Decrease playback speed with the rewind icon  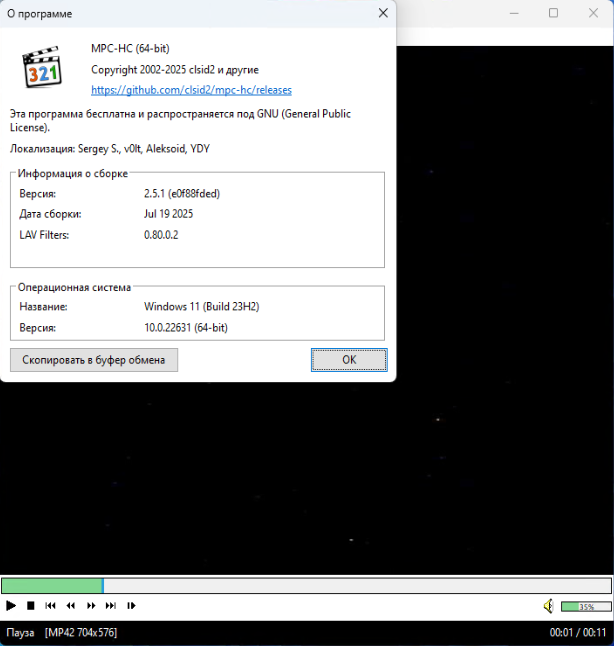pos(70,606)
